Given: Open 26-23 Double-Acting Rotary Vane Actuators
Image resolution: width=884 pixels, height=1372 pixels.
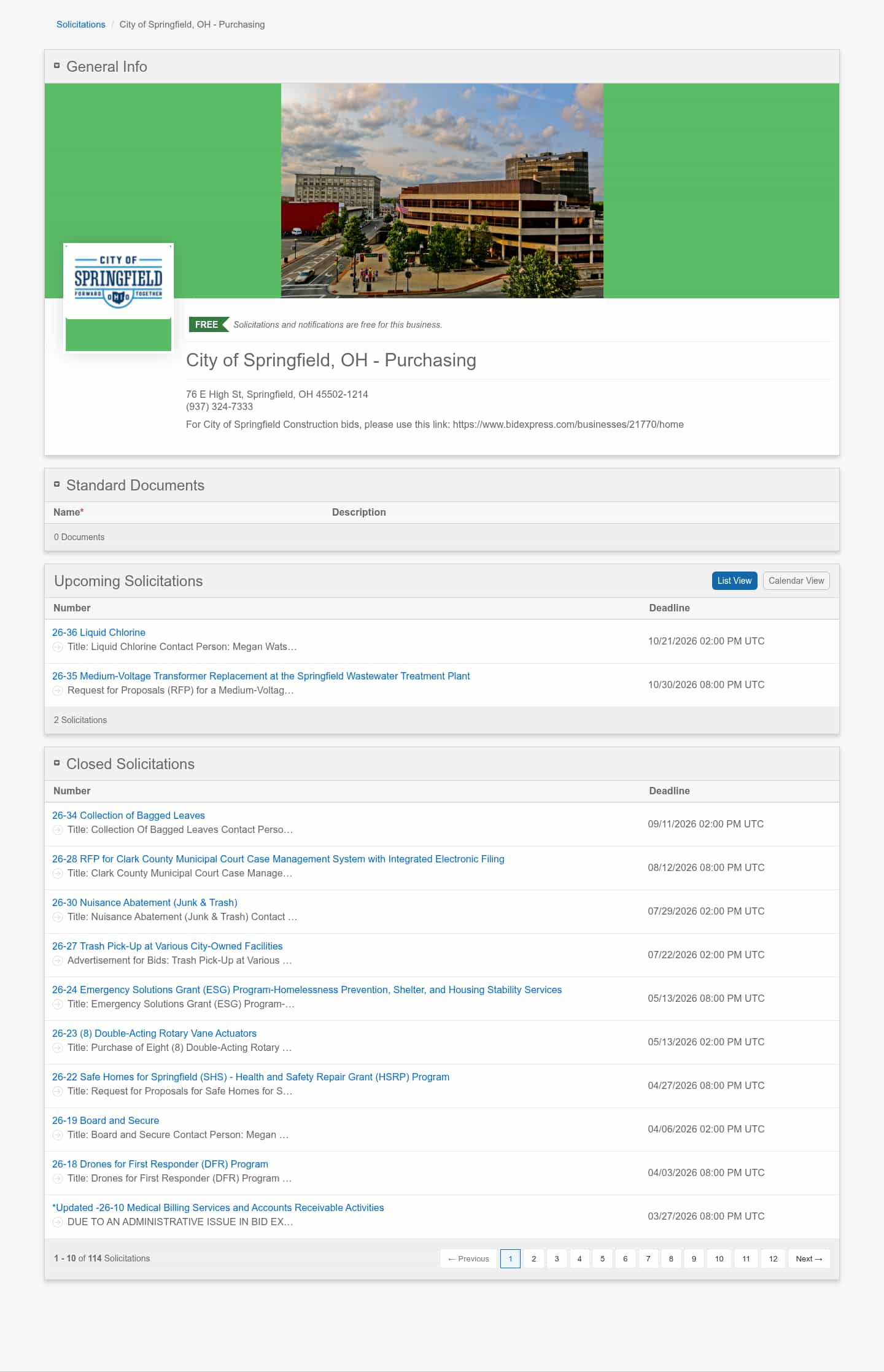Looking at the screenshot, I should coord(154,1033).
